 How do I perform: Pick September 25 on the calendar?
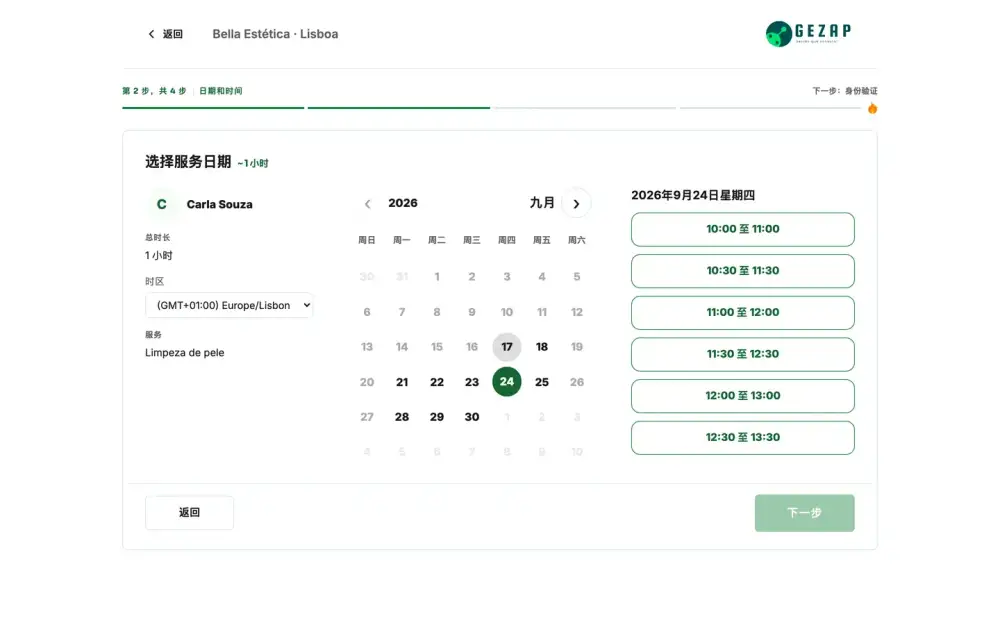click(x=541, y=382)
